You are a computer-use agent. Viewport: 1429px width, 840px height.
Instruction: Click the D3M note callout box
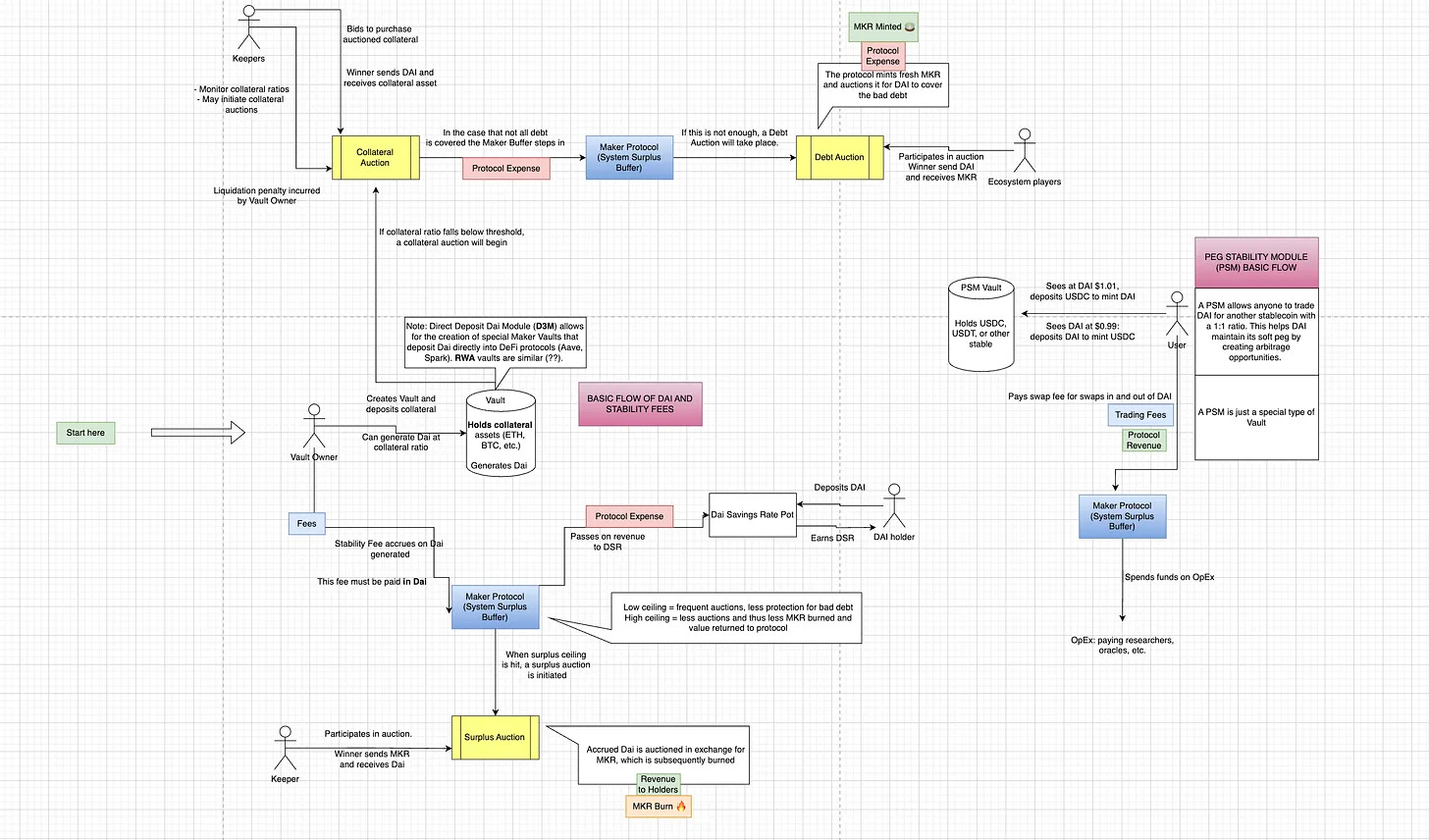pyautogui.click(x=496, y=342)
